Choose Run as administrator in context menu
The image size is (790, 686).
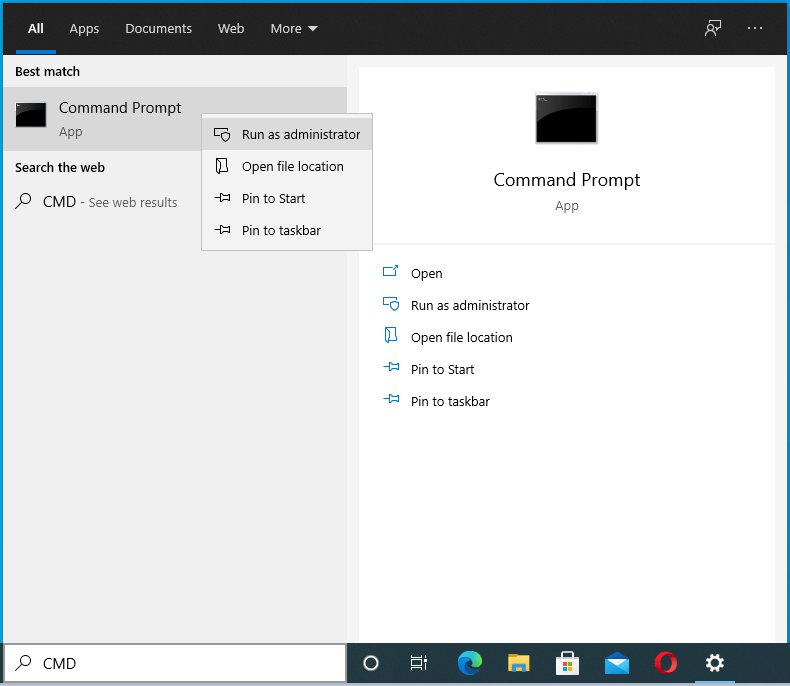click(x=300, y=134)
